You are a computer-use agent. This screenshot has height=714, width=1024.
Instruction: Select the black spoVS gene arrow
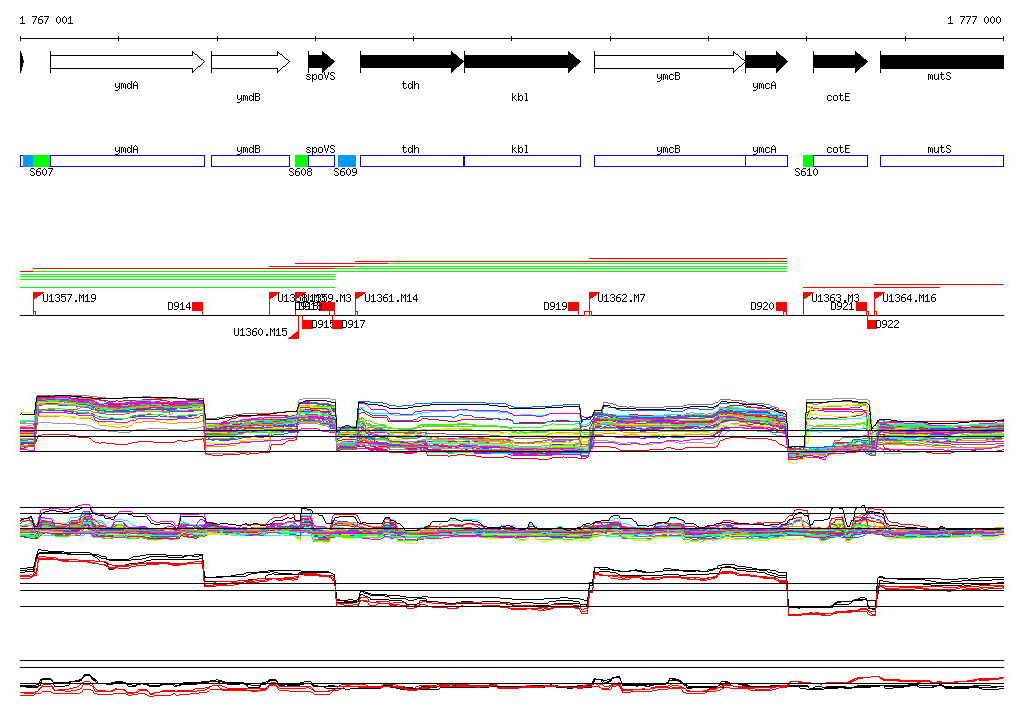click(x=321, y=62)
